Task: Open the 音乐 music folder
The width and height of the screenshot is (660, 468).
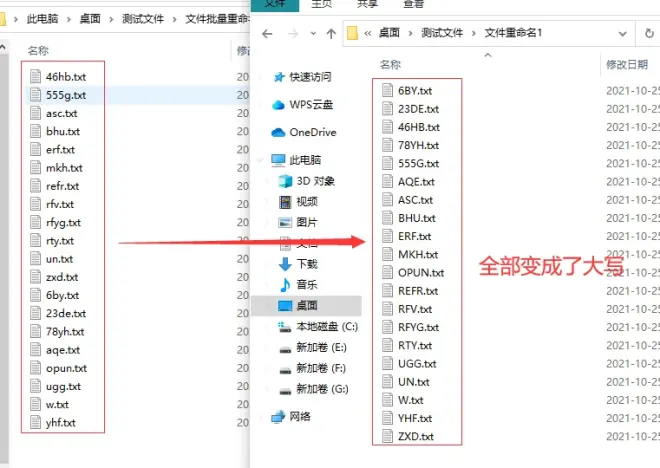Action: tap(306, 285)
